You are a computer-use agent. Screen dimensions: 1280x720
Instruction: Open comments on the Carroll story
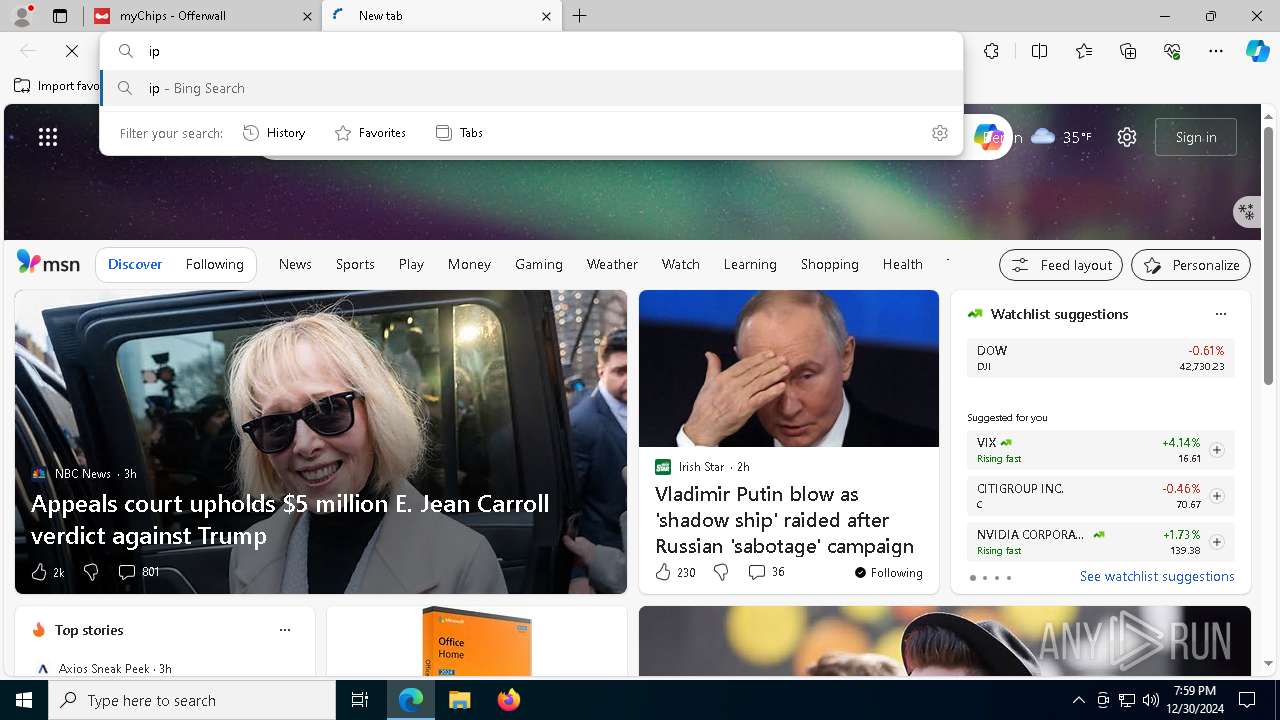pyautogui.click(x=138, y=572)
